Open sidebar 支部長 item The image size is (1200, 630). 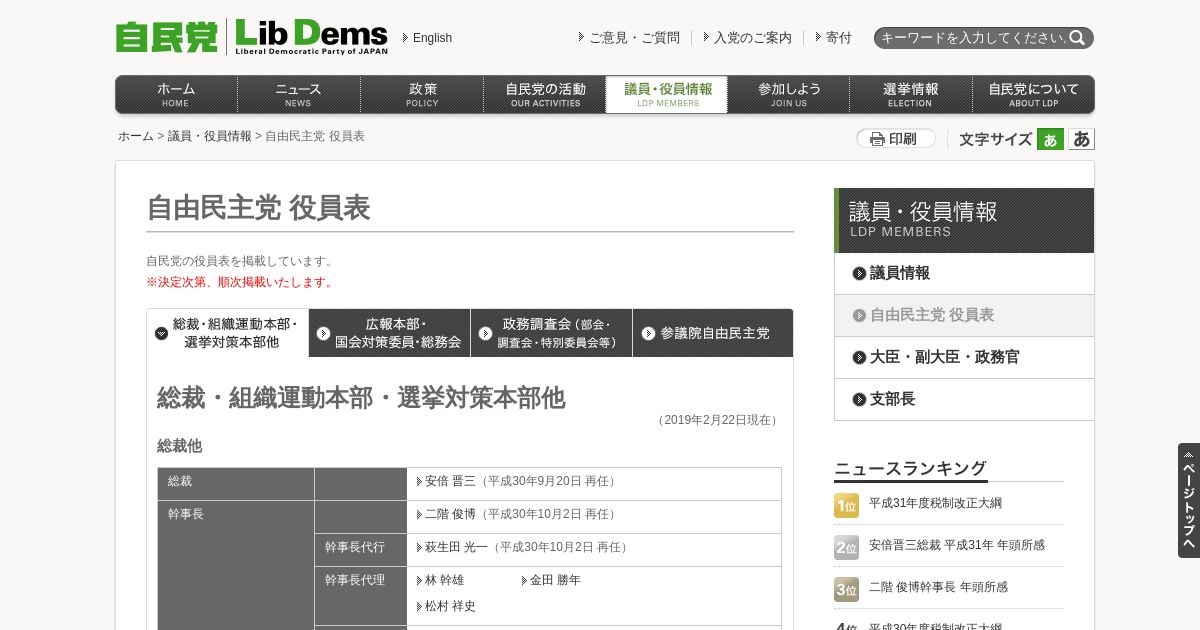point(964,399)
